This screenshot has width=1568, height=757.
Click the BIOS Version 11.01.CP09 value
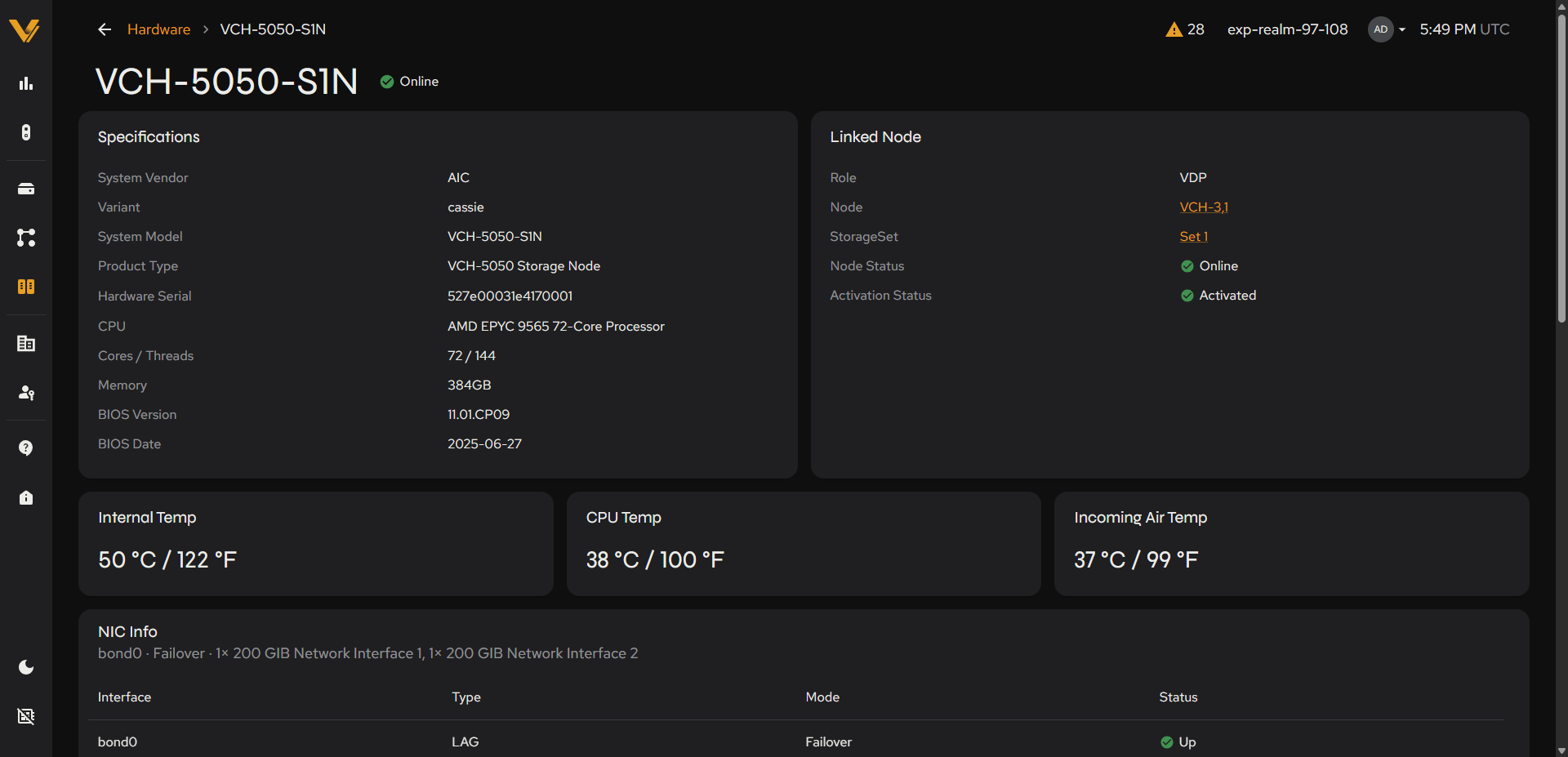pos(479,415)
